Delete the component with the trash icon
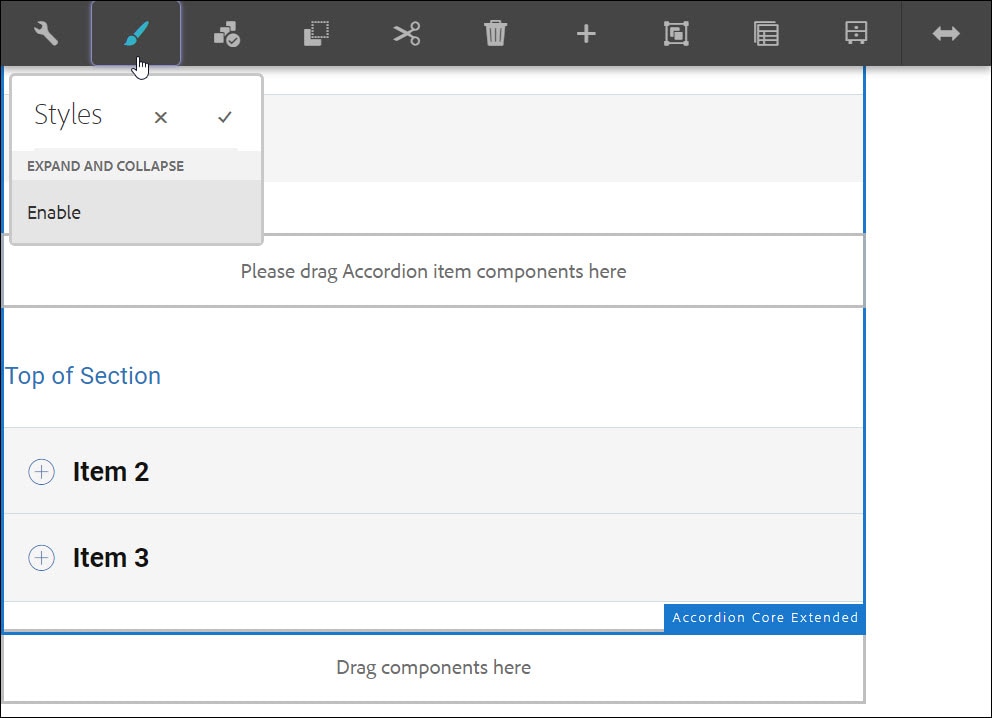The image size is (992, 718). click(495, 34)
